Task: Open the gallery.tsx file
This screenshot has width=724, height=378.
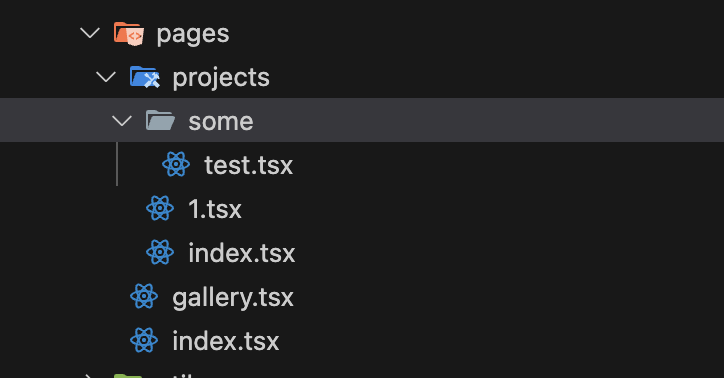Action: click(233, 298)
